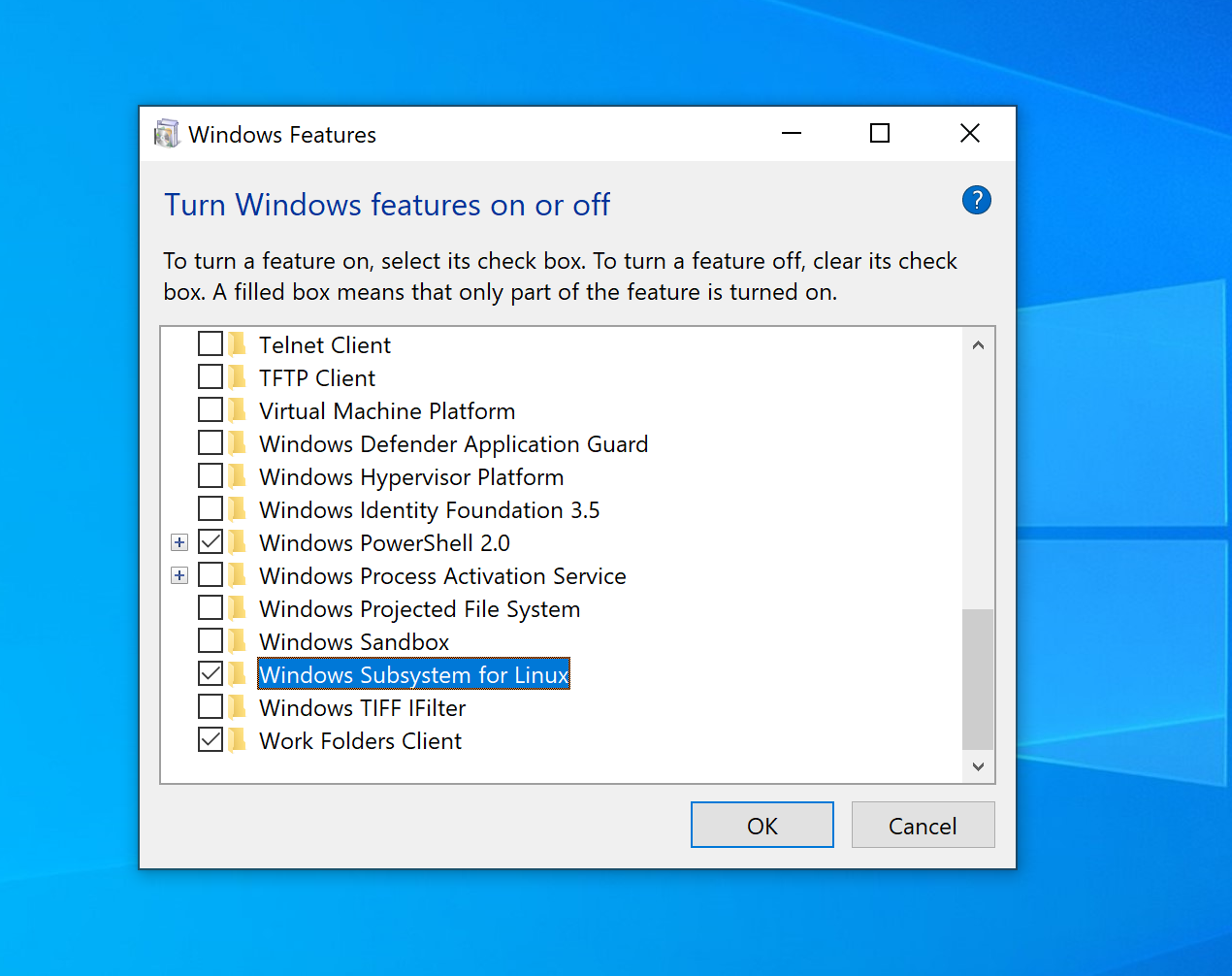Select the Virtual Machine Platform label
The width and height of the screenshot is (1232, 976).
pos(387,411)
